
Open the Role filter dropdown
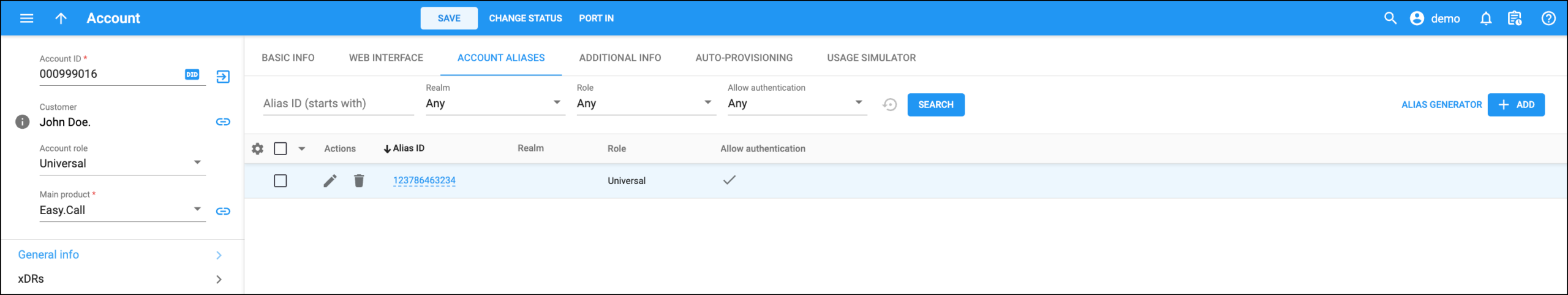pos(646,103)
